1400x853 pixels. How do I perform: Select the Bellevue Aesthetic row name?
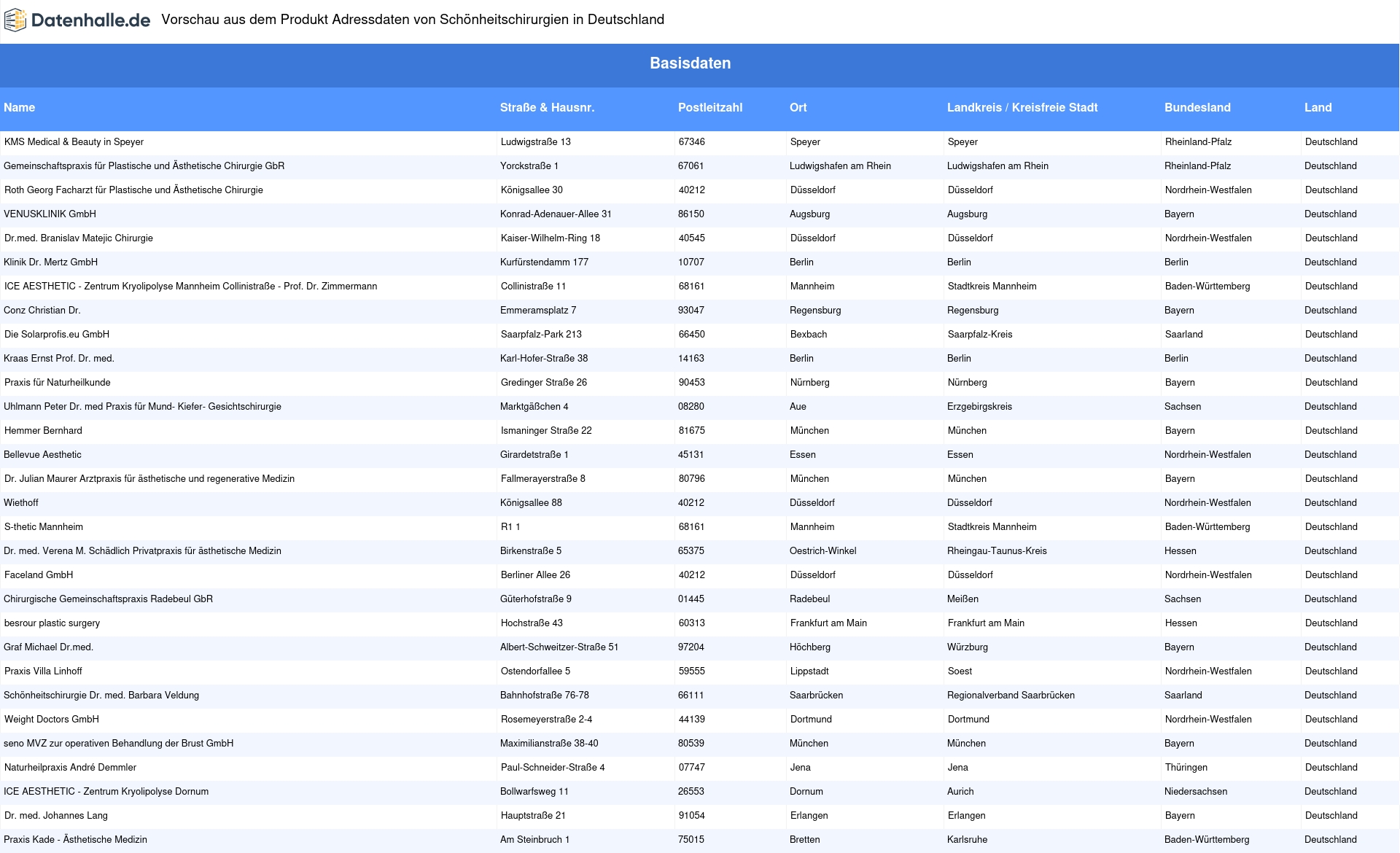pyautogui.click(x=42, y=455)
